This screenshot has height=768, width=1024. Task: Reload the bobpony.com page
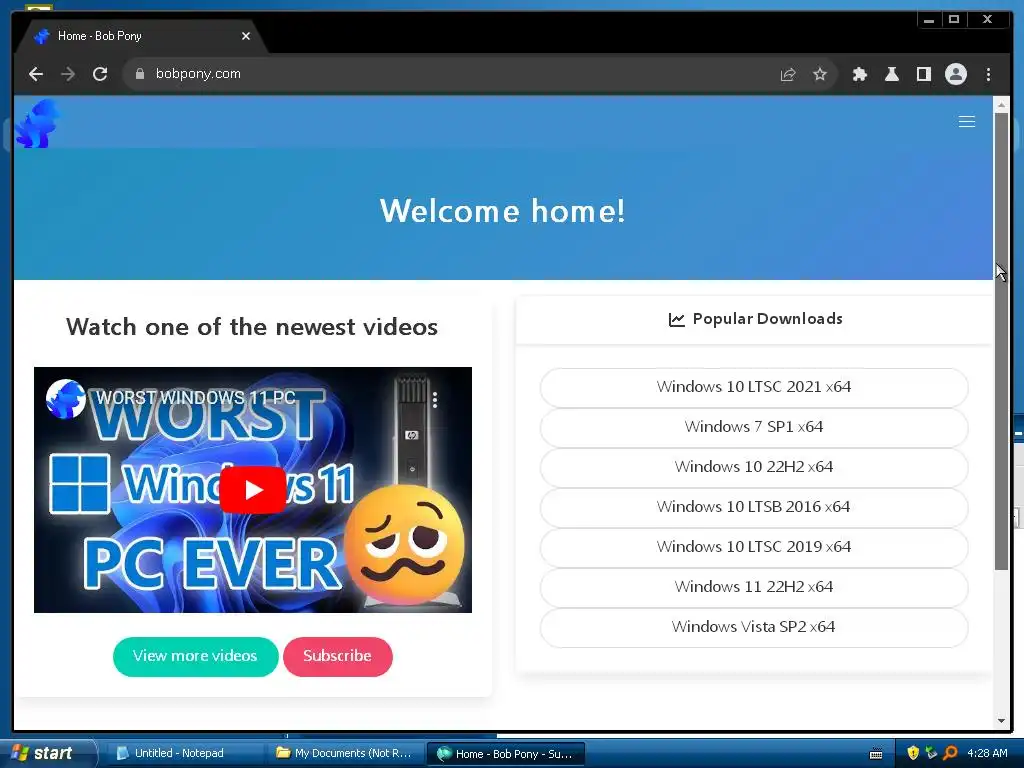click(100, 74)
